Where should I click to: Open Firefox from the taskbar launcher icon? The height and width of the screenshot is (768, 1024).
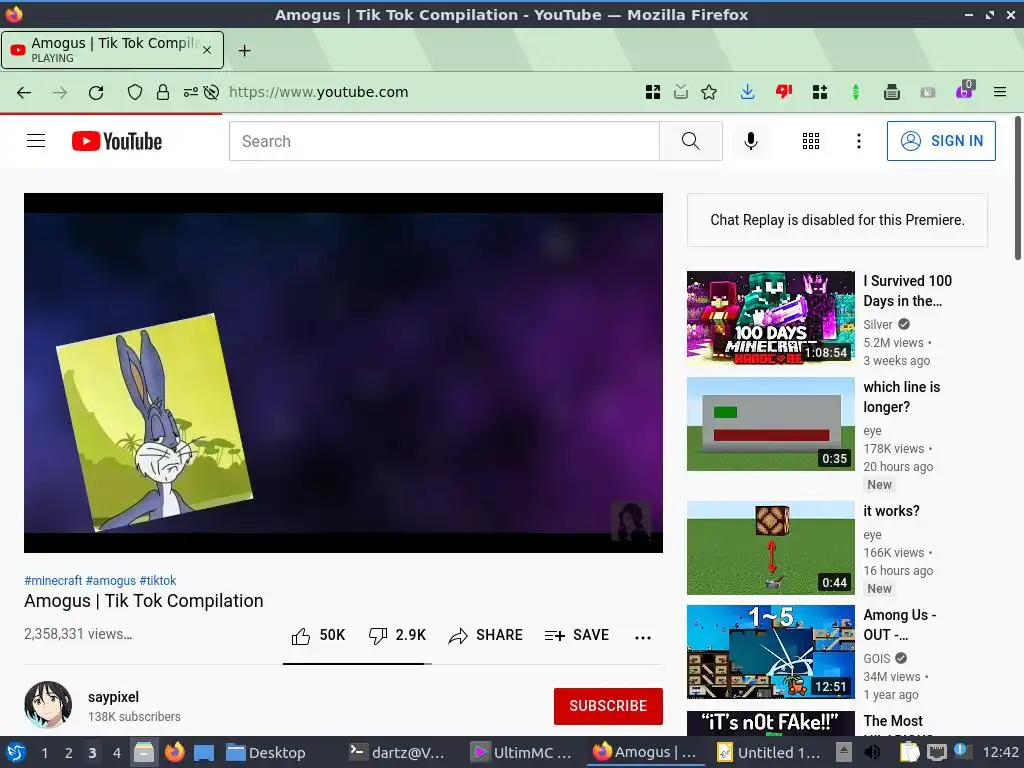tap(174, 752)
